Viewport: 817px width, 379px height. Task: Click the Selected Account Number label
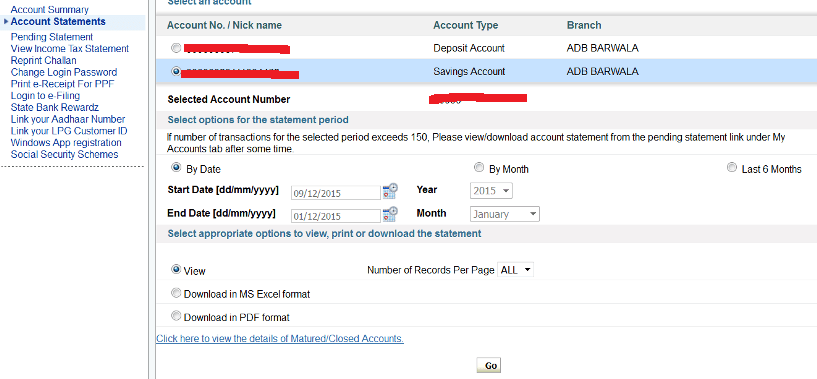[229, 100]
